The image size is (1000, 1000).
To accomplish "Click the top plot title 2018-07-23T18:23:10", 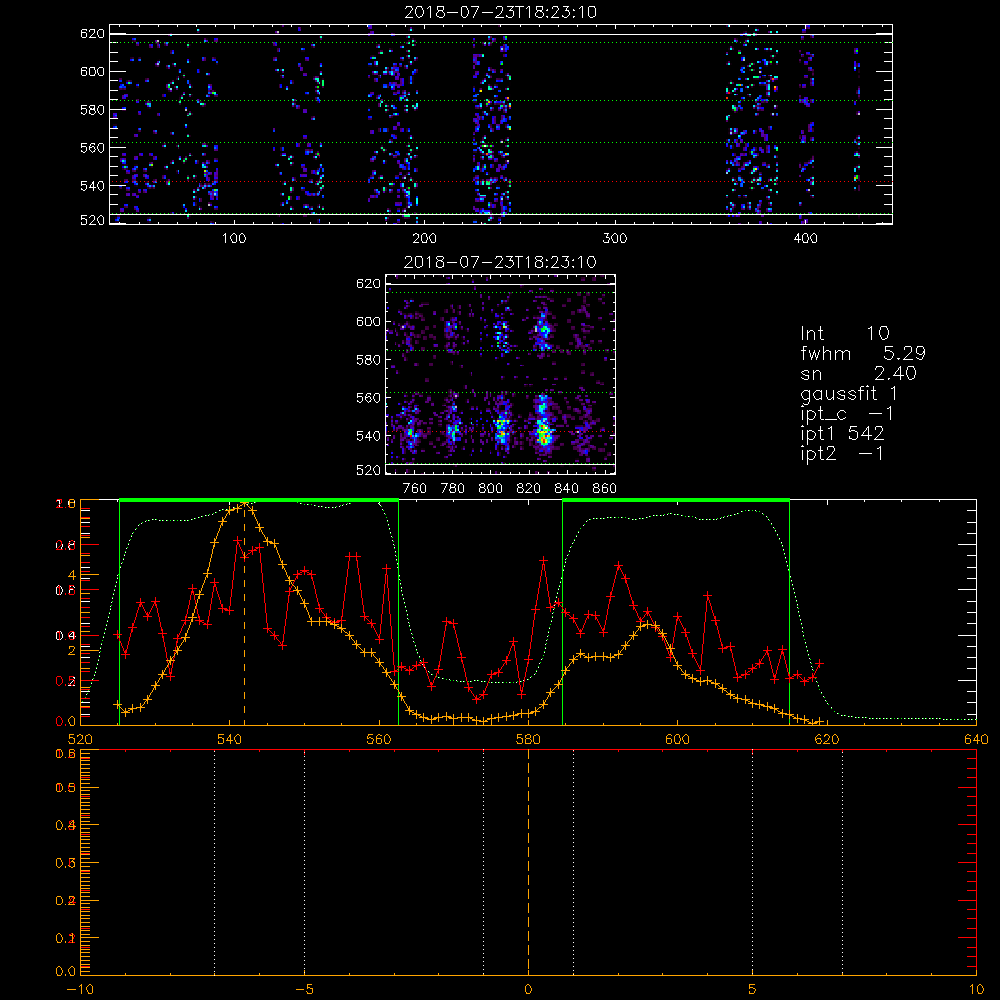I will [501, 12].
